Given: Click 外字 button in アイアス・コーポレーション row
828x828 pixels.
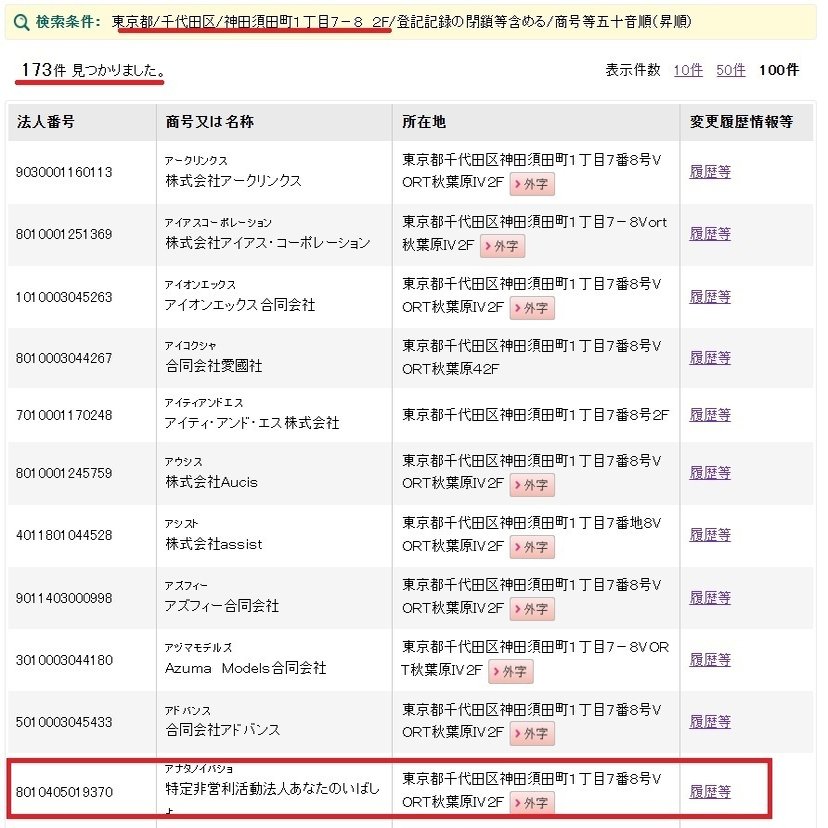Looking at the screenshot, I should tap(502, 246).
